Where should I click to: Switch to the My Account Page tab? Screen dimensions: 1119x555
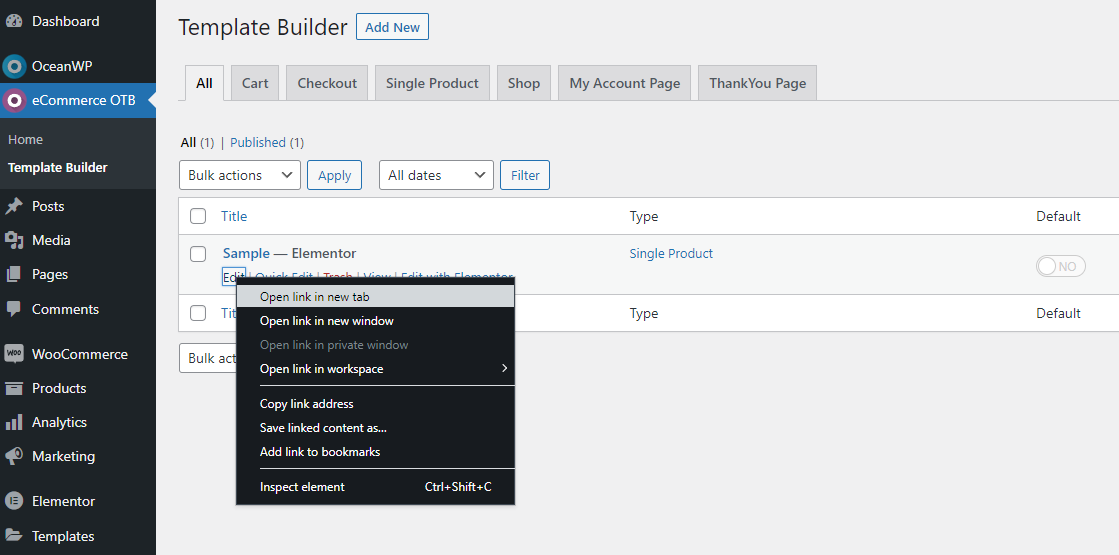coord(624,83)
